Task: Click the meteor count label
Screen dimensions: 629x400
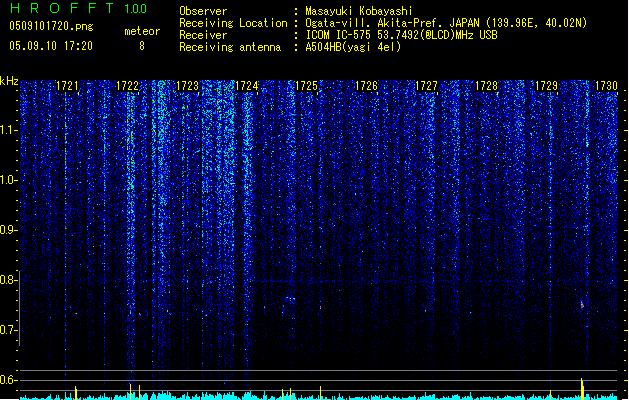Action: coord(142,31)
